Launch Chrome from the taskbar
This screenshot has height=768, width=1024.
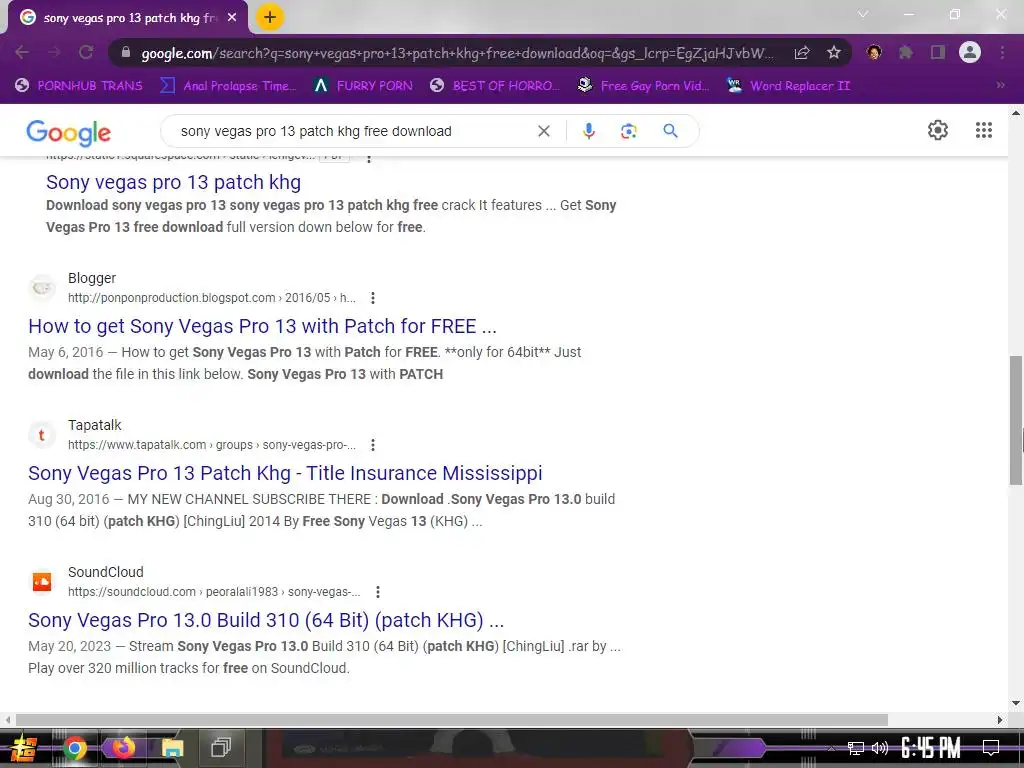pos(74,748)
